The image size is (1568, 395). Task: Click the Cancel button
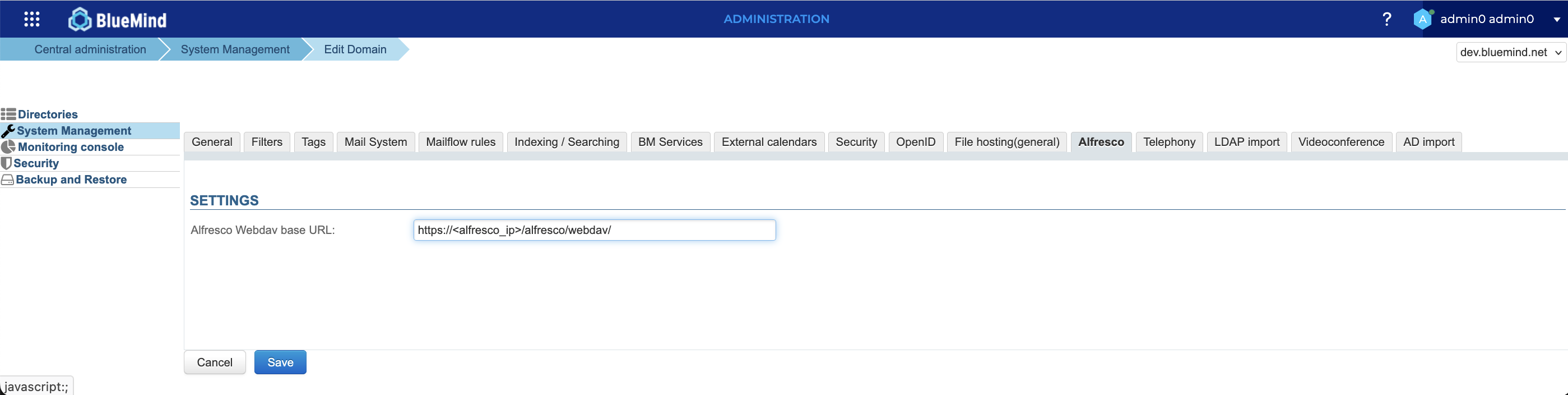click(x=214, y=362)
